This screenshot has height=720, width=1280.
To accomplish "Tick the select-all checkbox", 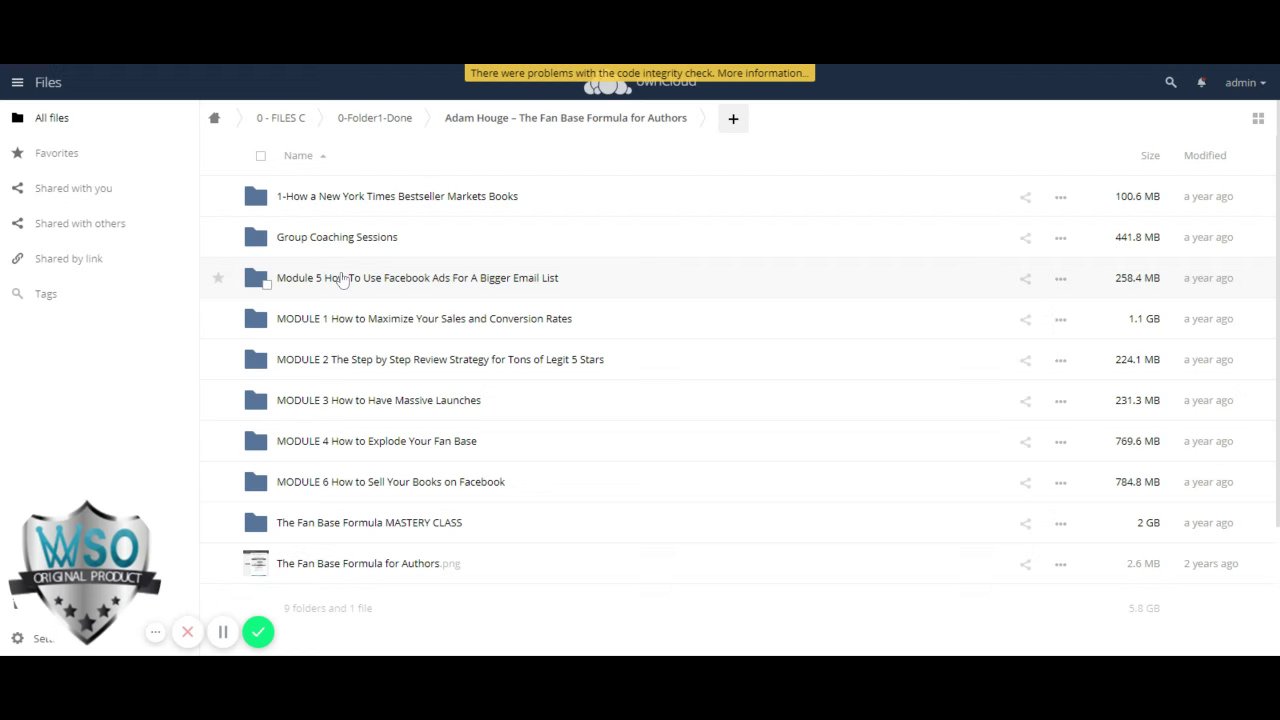I will coord(261,156).
